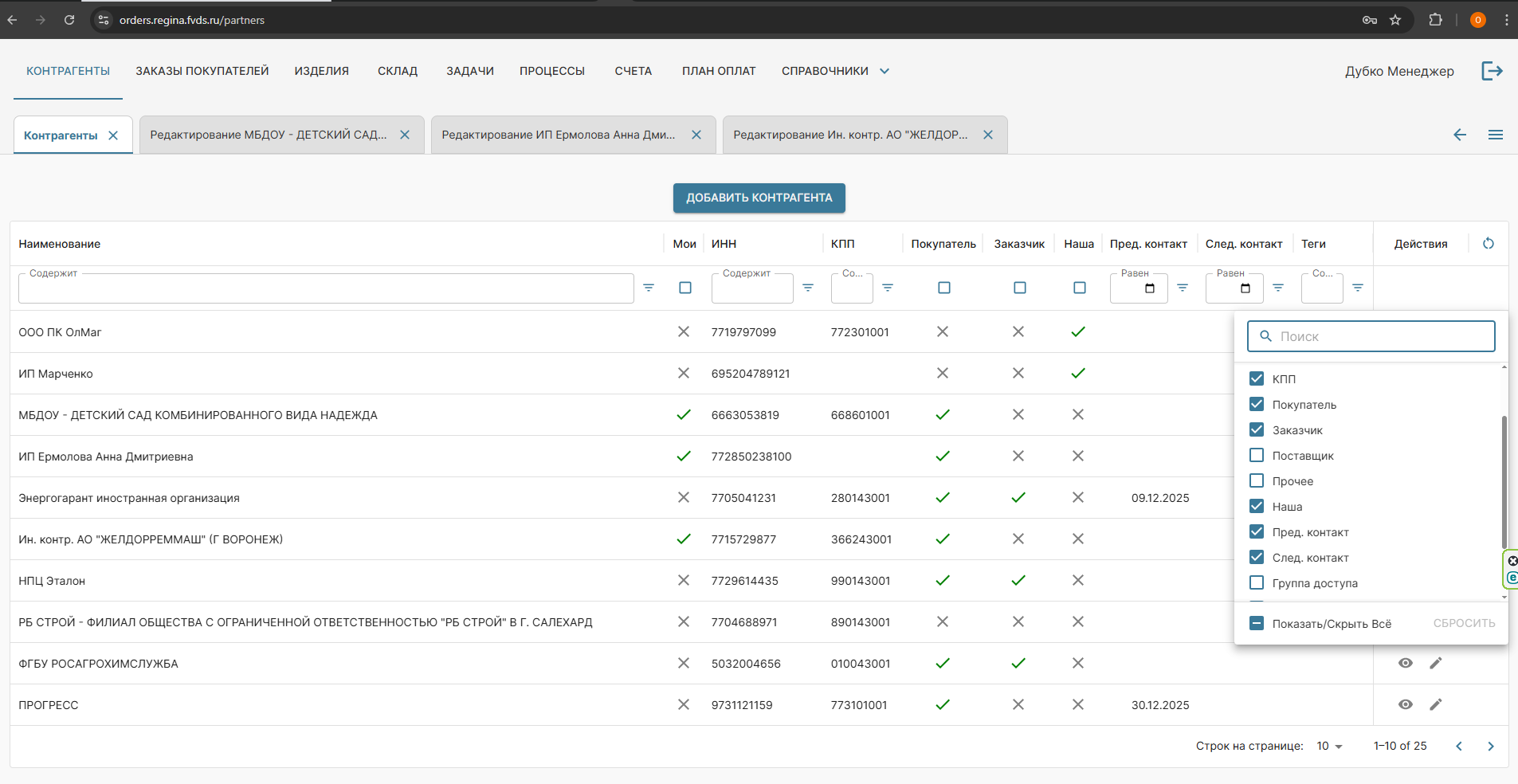This screenshot has width=1518, height=784.
Task: Open the hamburger menu on tabs bar
Action: [x=1495, y=135]
